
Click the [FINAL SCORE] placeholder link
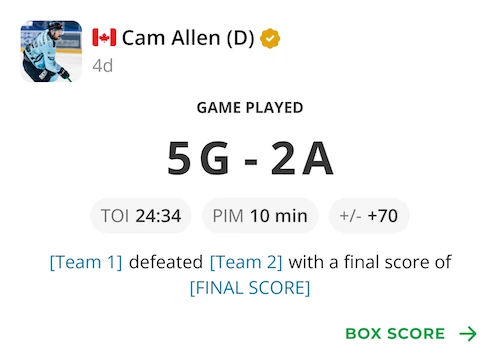click(x=250, y=288)
